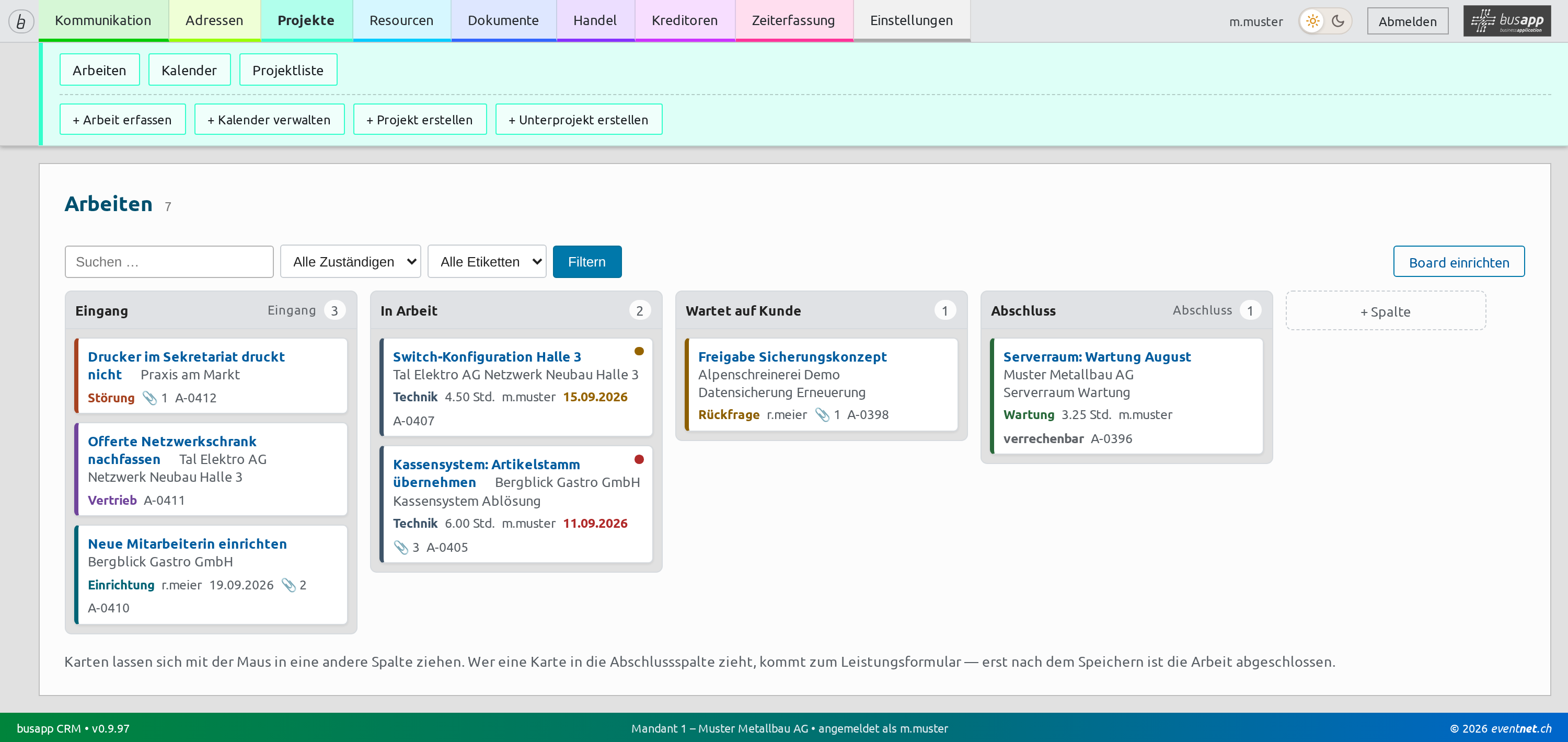The width and height of the screenshot is (1568, 742).
Task: Click brown status dot on Switch-Konfiguration card
Action: tap(639, 351)
